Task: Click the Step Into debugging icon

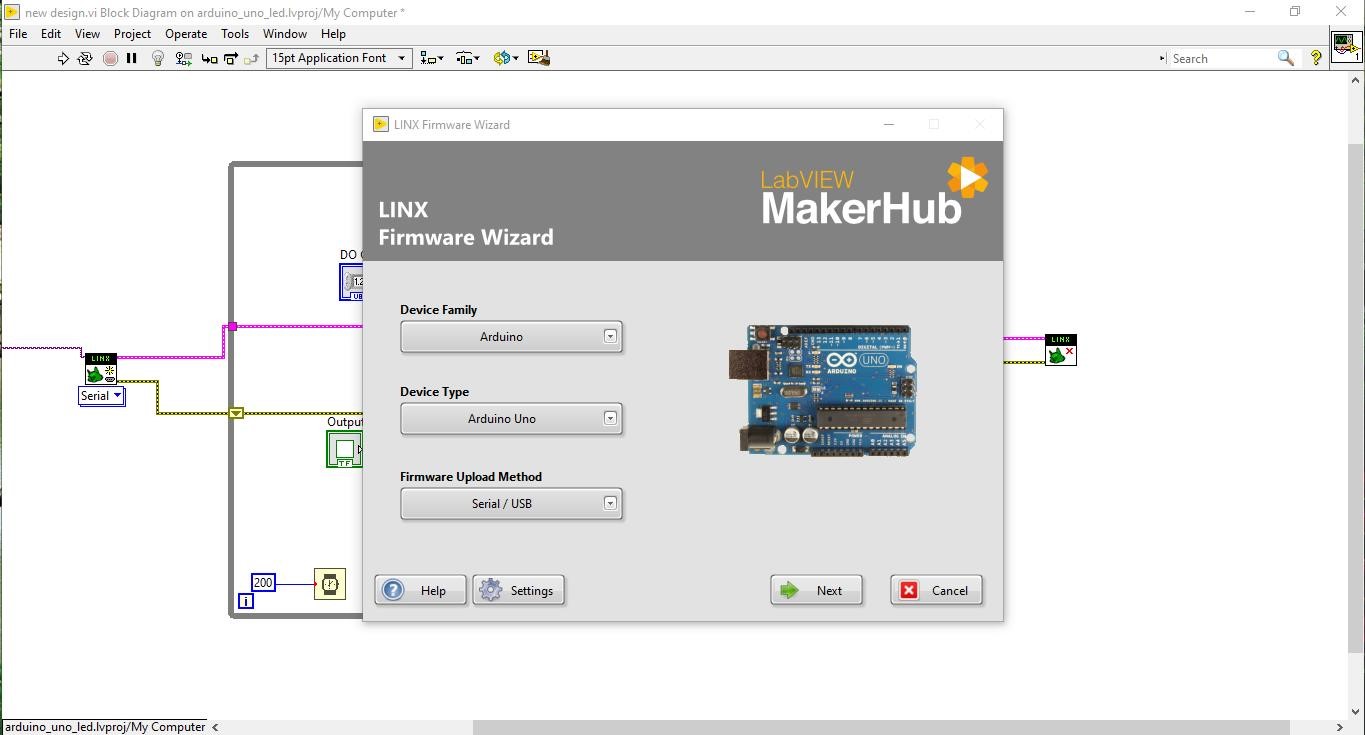Action: tap(209, 58)
